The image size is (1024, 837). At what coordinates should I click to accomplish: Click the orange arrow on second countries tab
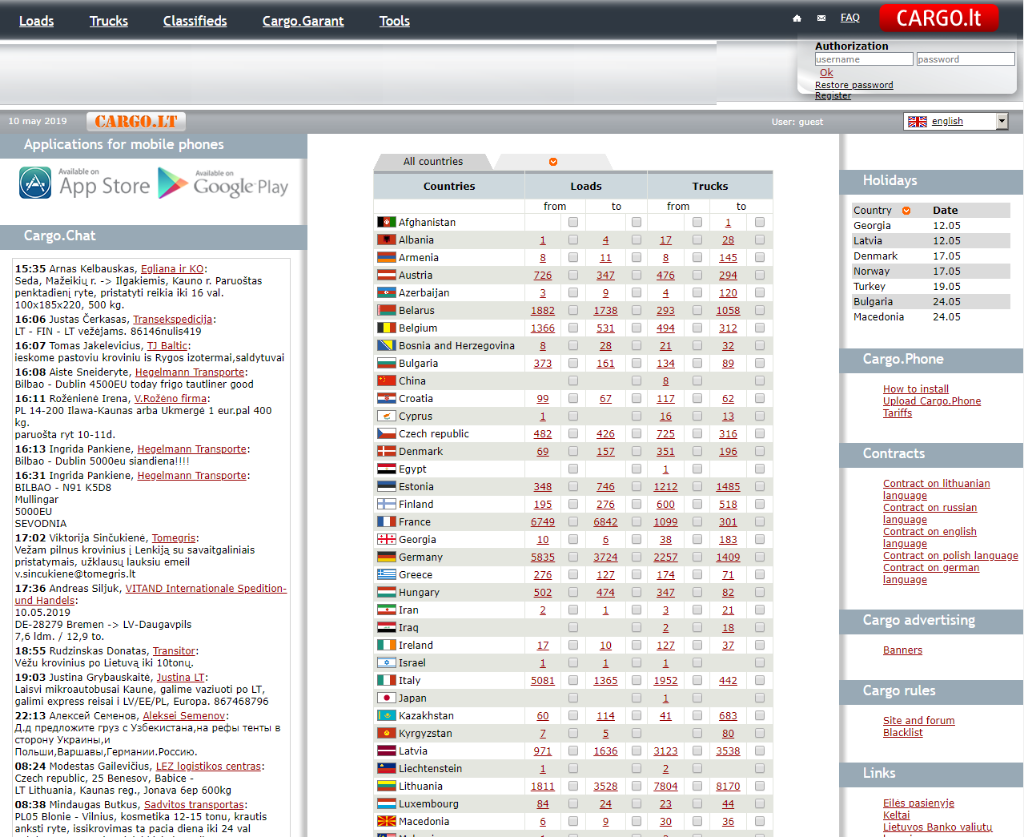point(553,161)
